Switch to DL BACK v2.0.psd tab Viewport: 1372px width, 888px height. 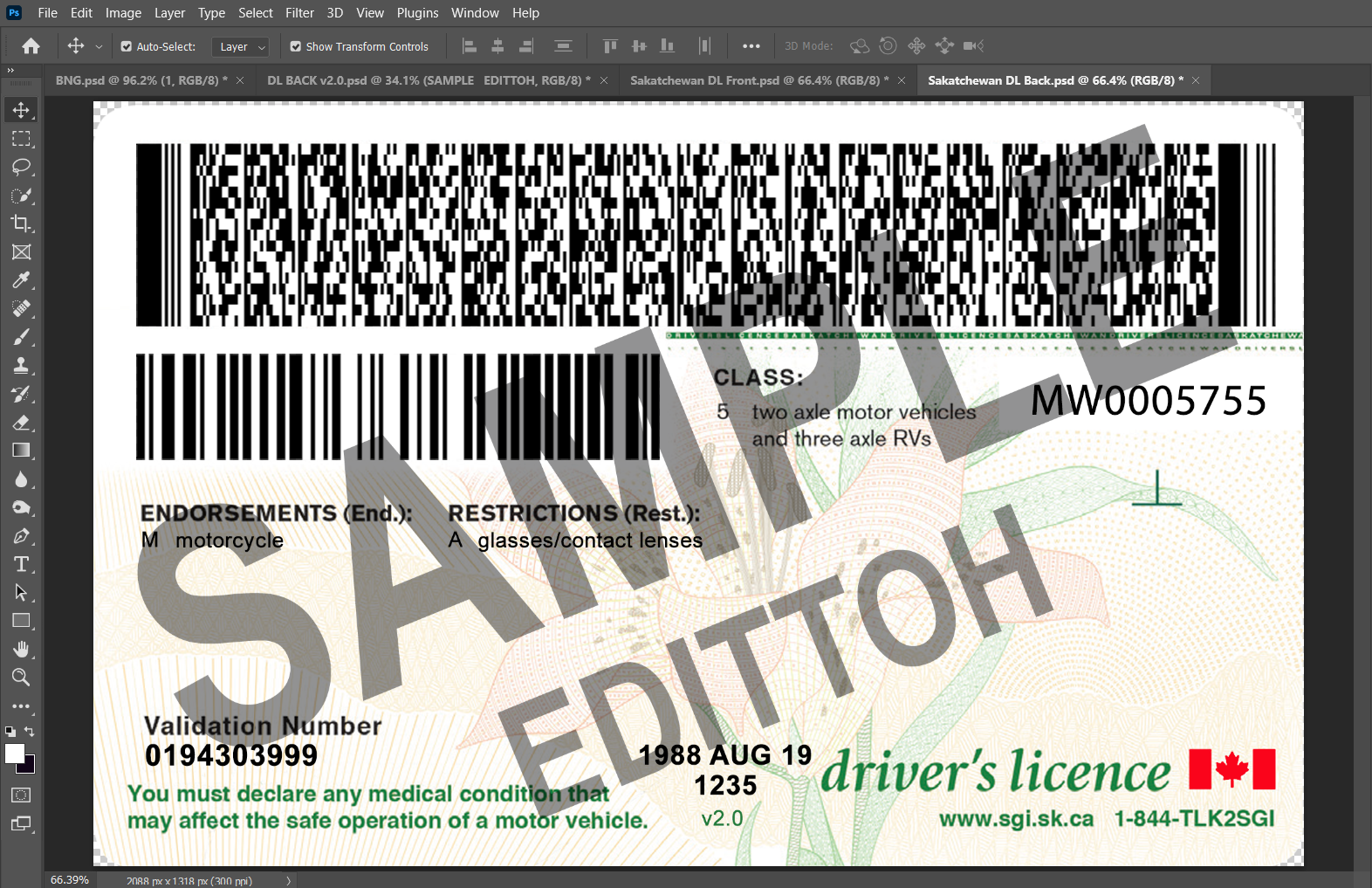pos(429,80)
